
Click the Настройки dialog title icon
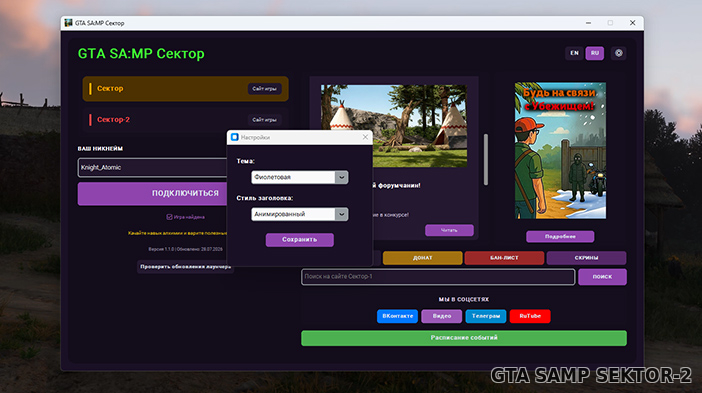click(x=234, y=137)
